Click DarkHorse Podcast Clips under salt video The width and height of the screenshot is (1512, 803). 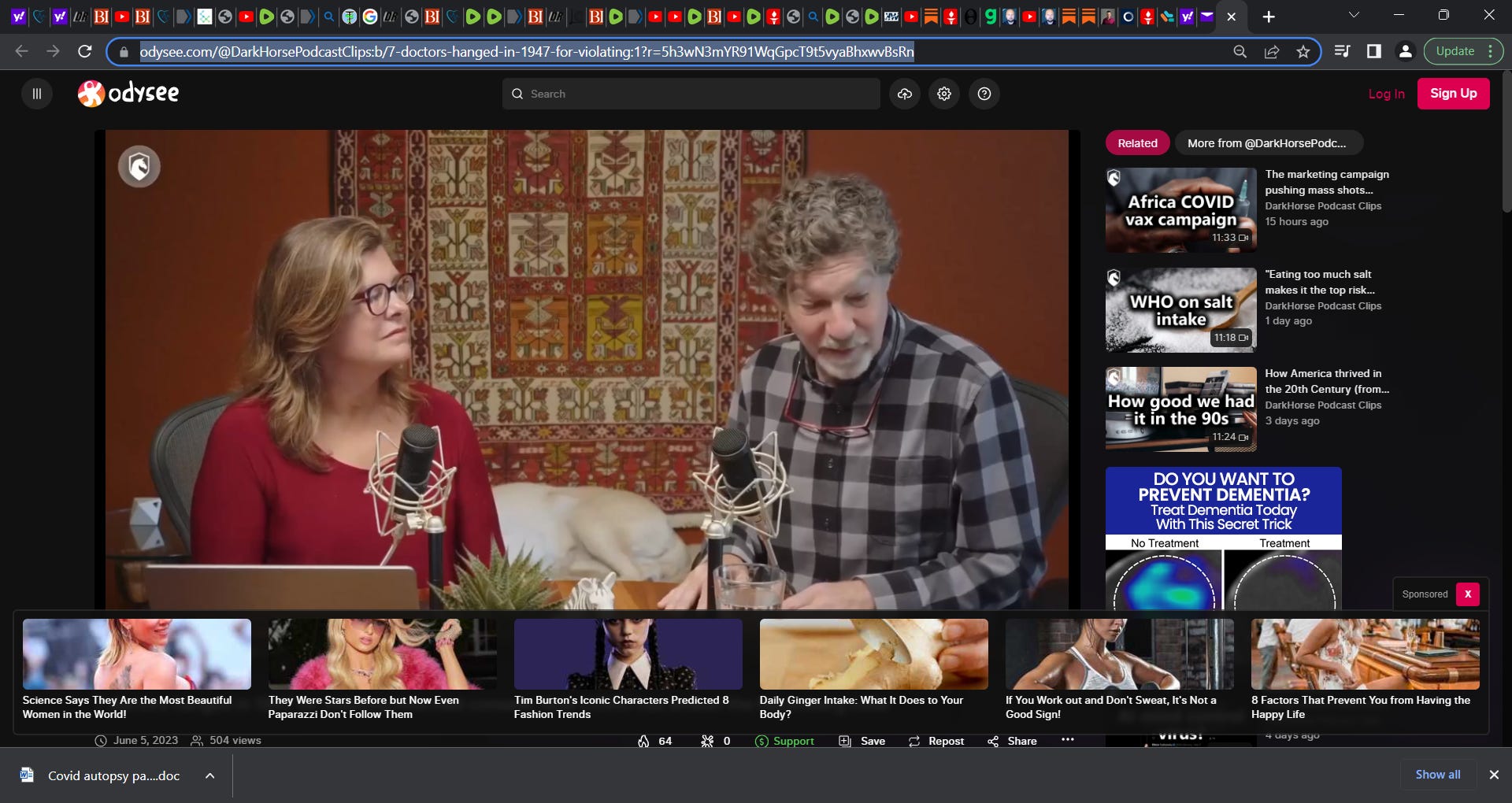point(1323,305)
